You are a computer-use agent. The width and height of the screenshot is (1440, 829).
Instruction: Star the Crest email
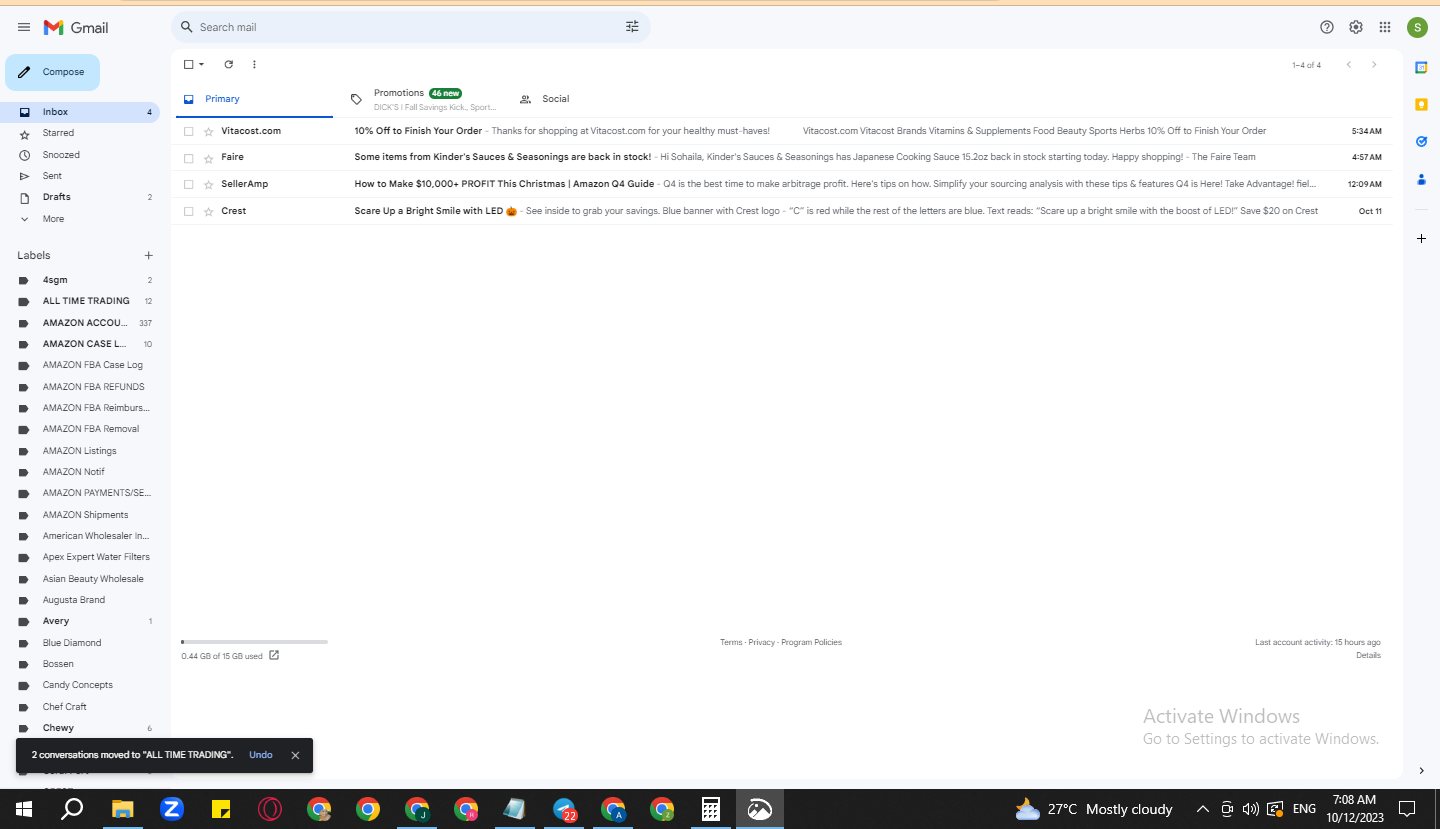[208, 211]
